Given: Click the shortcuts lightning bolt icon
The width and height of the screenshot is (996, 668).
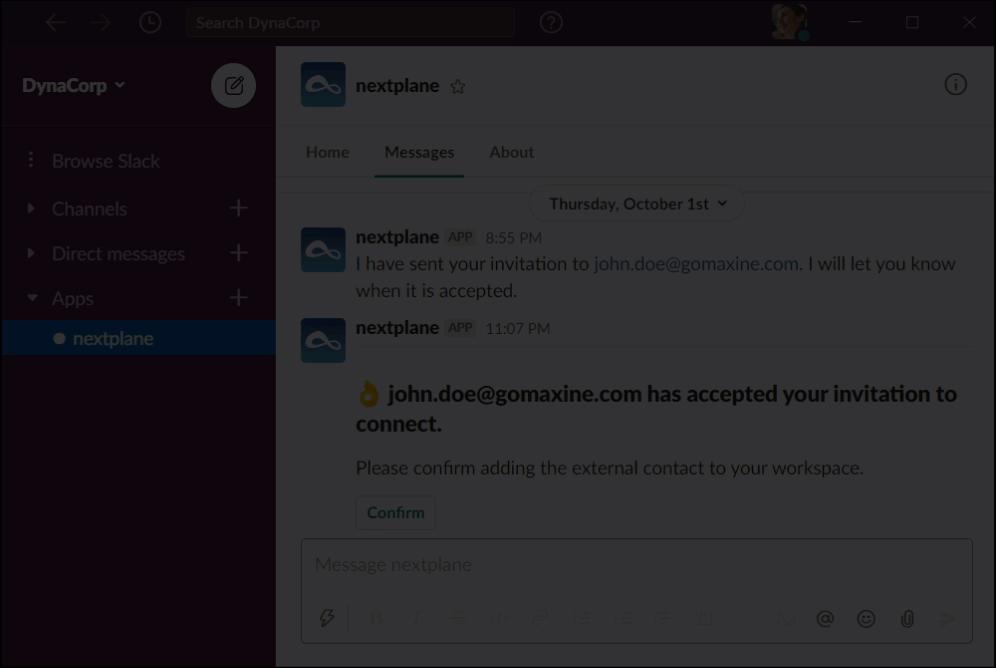Looking at the screenshot, I should pyautogui.click(x=326, y=618).
